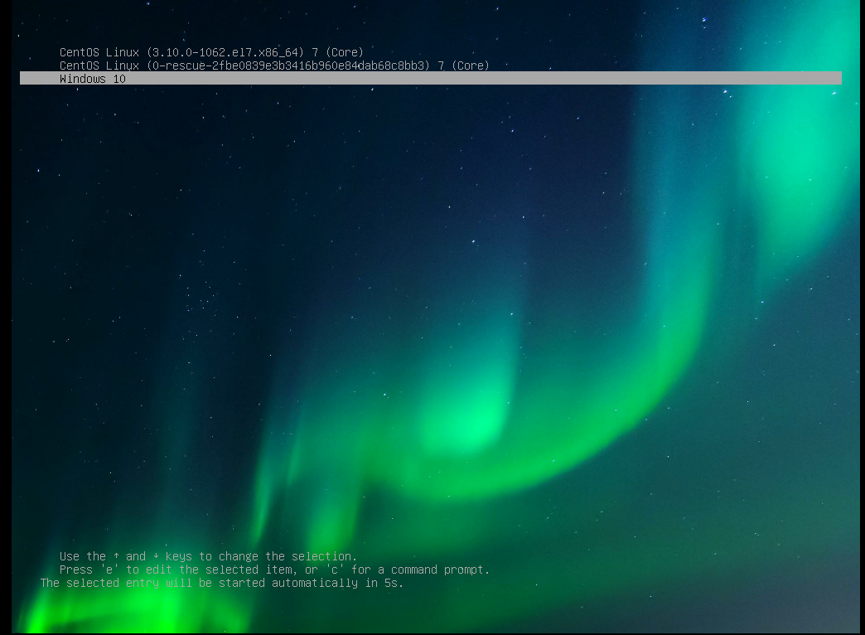Click the '(Core)' label on the first entry
Image resolution: width=865 pixels, height=635 pixels.
pos(344,52)
